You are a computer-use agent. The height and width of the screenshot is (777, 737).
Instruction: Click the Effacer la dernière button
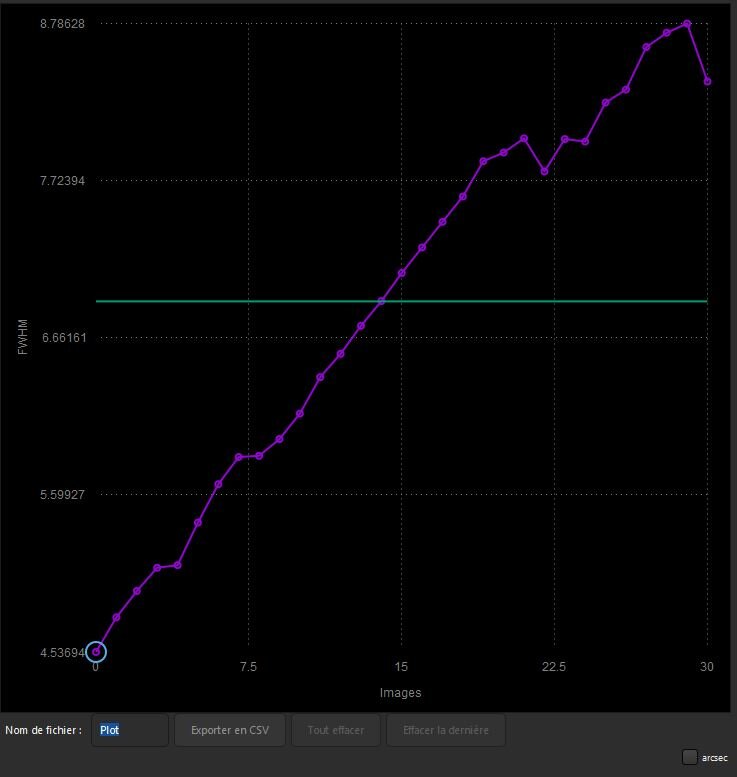click(x=446, y=730)
